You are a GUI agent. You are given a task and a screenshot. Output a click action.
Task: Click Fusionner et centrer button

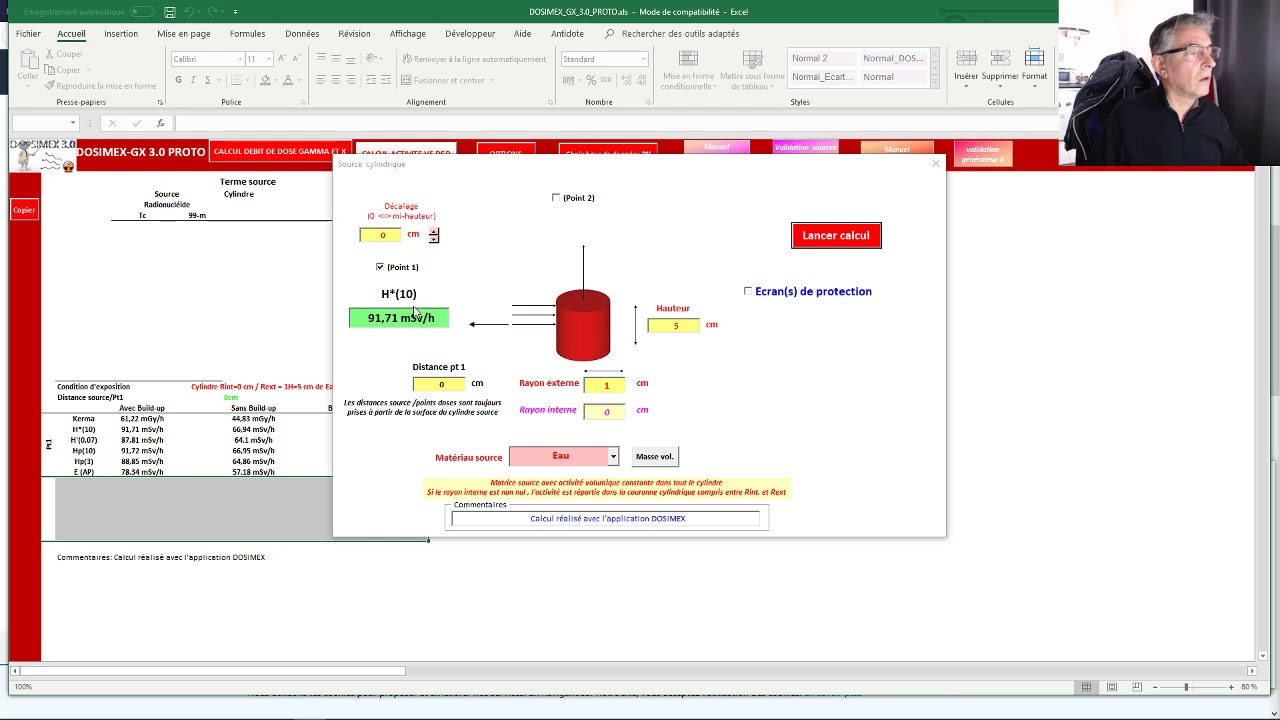(444, 80)
